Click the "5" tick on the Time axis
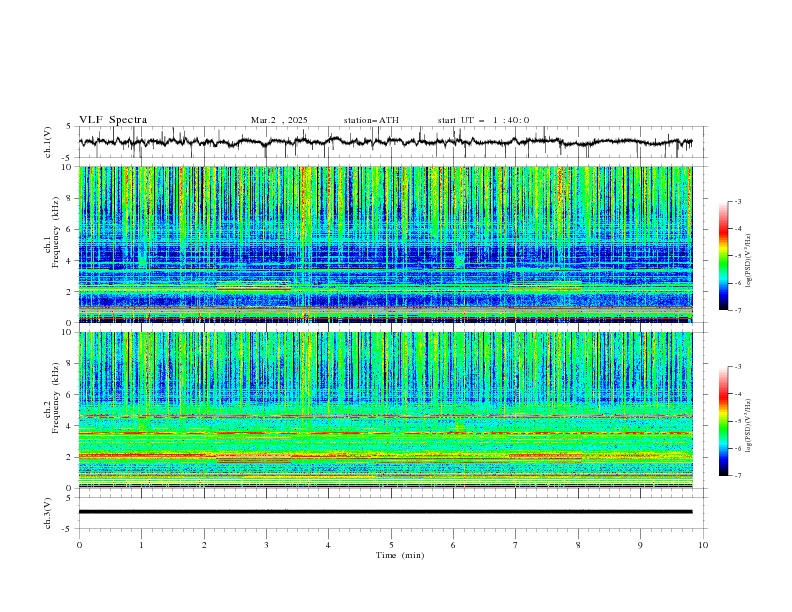 tap(391, 545)
